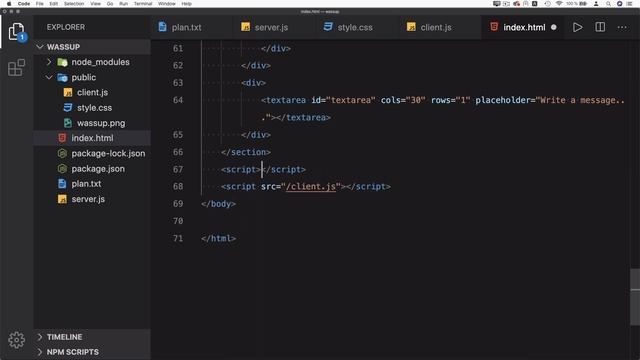Click the JS icon on server.js tab
The height and width of the screenshot is (360, 640).
pos(245,27)
